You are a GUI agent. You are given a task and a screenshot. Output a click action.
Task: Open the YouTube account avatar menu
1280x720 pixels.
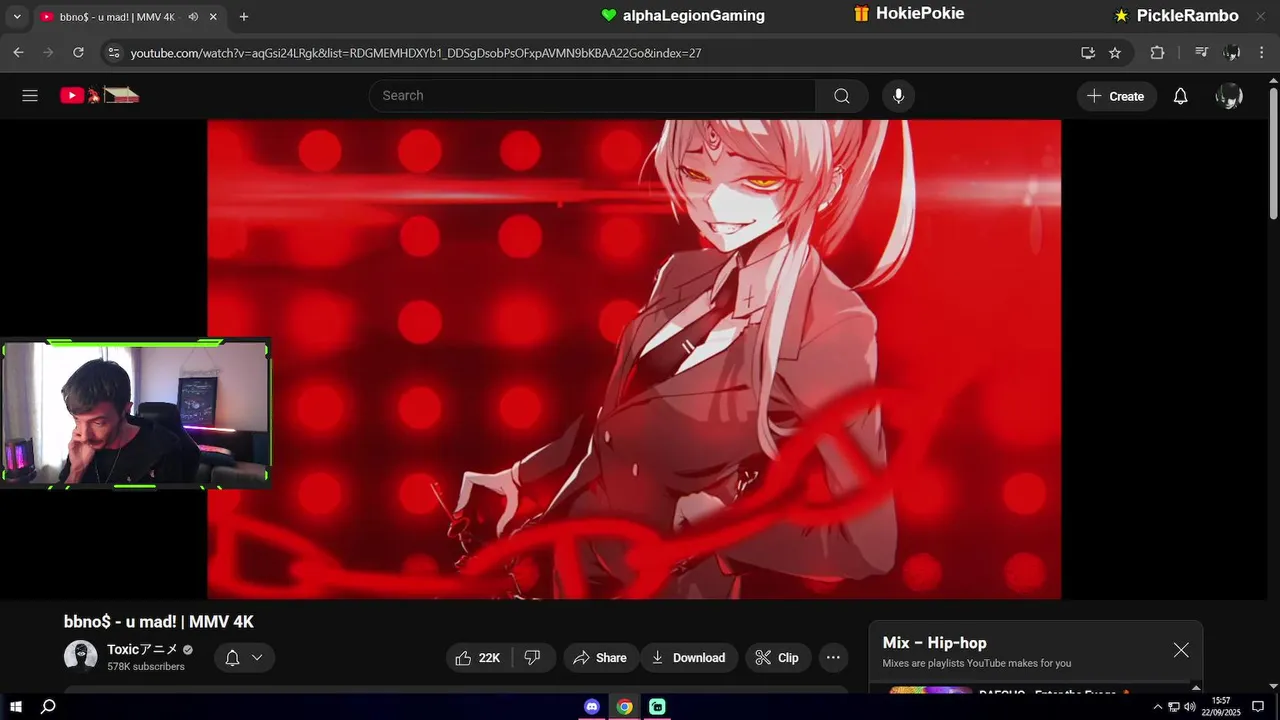point(1229,96)
